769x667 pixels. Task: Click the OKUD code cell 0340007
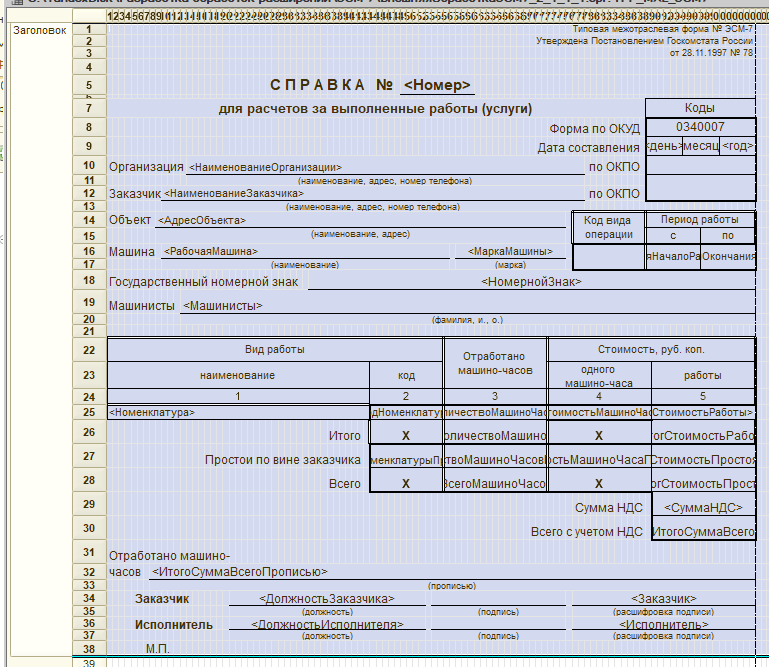click(700, 128)
